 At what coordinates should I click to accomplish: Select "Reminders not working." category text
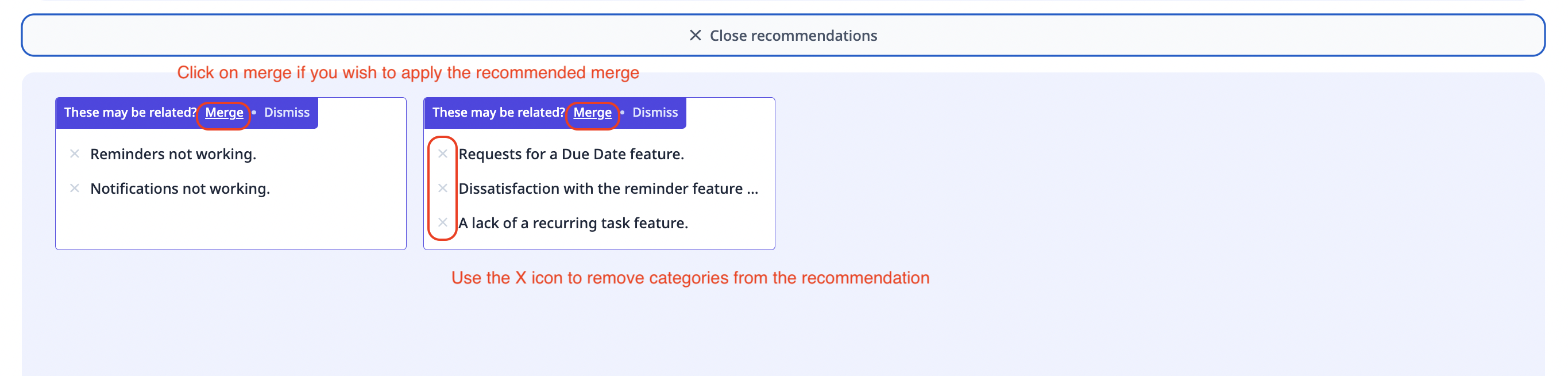coord(173,154)
